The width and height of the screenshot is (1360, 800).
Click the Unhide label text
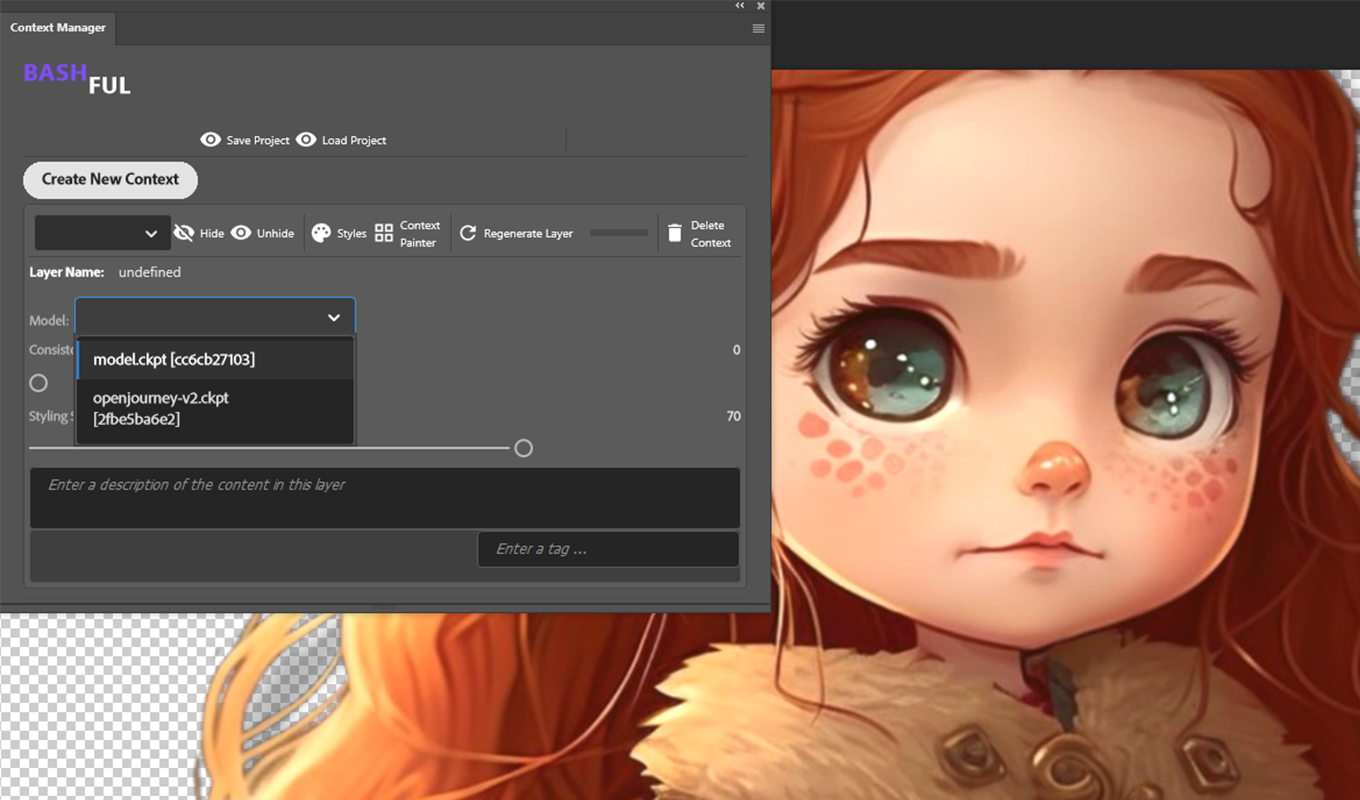[276, 234]
